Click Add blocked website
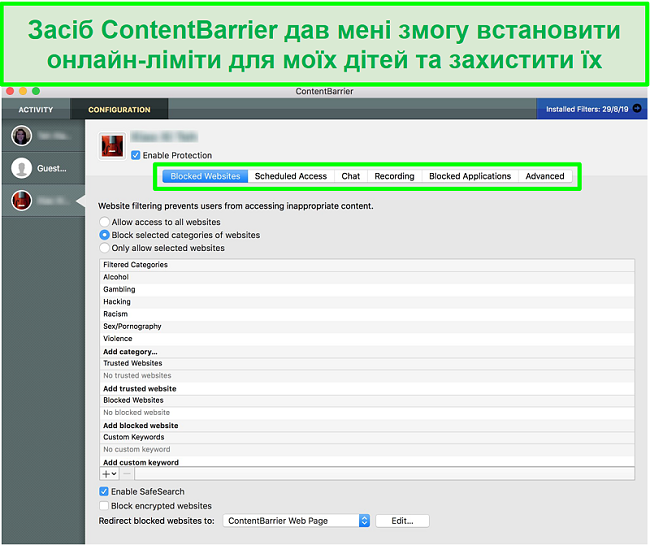This screenshot has height=545, width=650. [141, 425]
